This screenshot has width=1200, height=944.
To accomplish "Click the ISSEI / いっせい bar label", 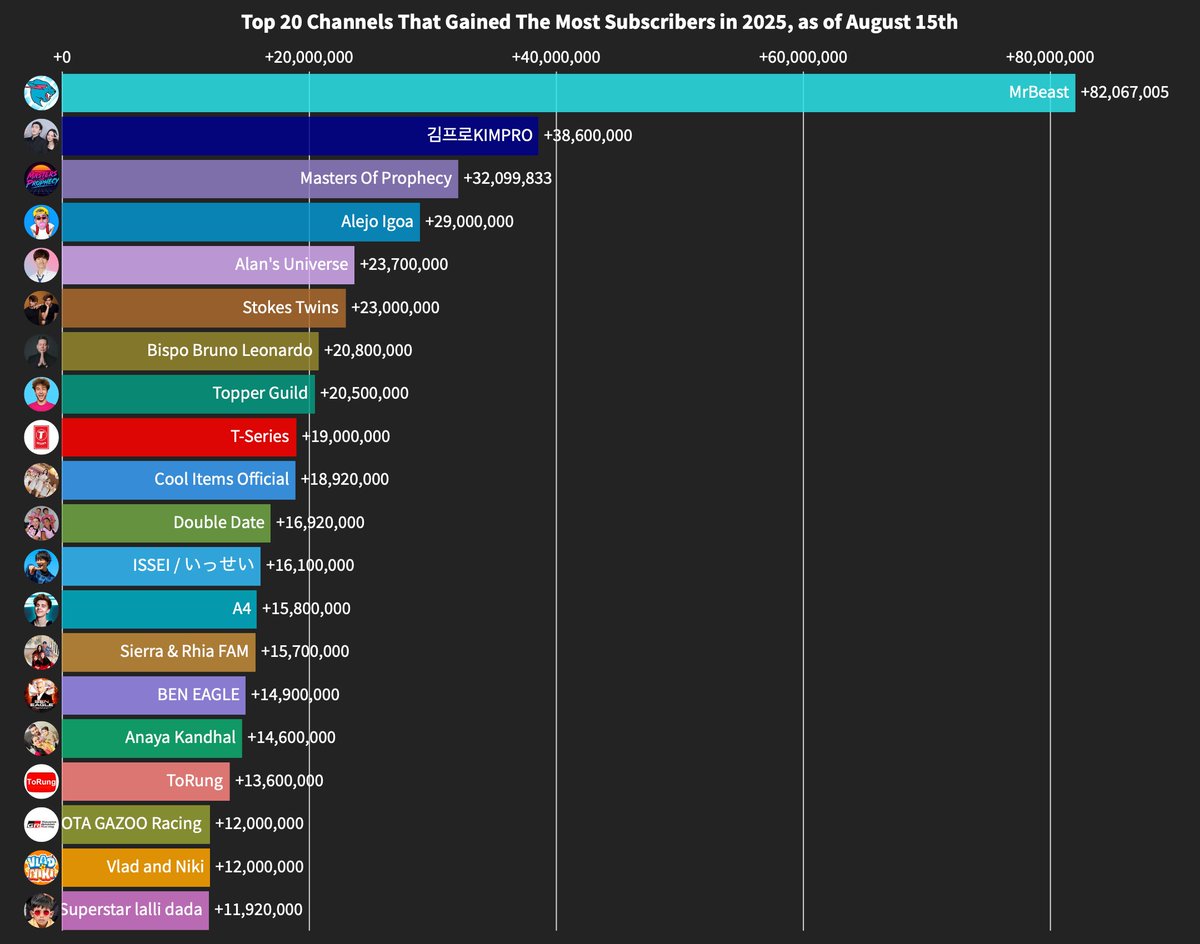I will [x=194, y=565].
